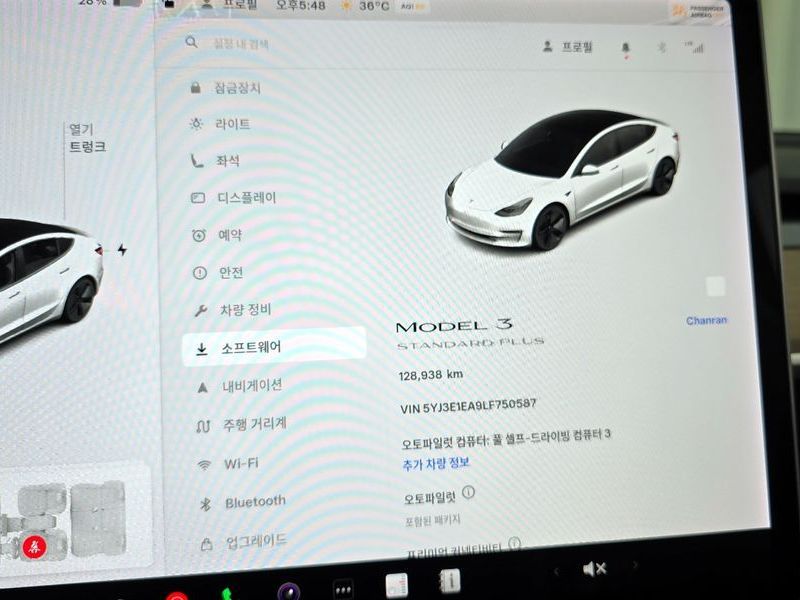Screen dimensions: 800x600
Task: Open the purple camera app in dock
Action: (x=288, y=591)
